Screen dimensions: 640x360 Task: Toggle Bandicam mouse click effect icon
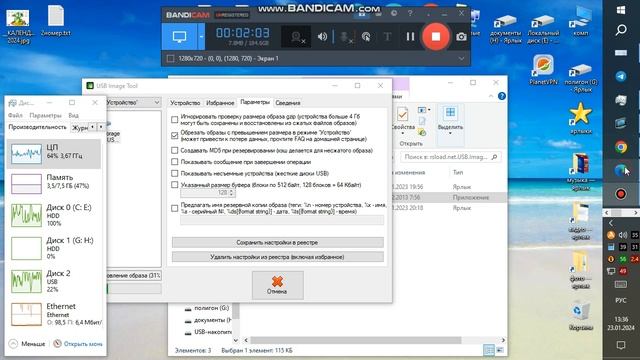[366, 37]
